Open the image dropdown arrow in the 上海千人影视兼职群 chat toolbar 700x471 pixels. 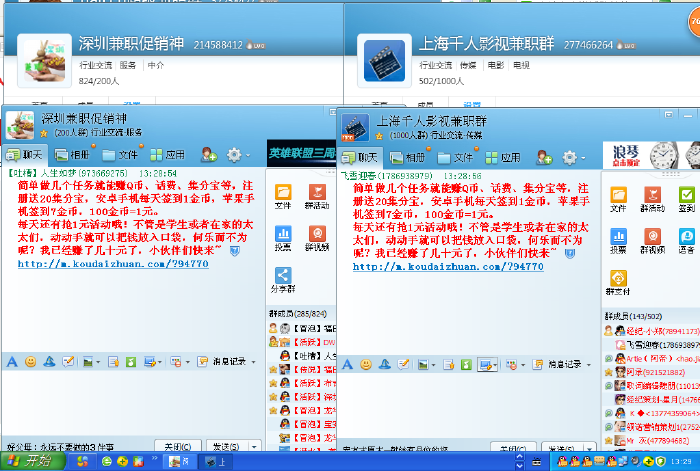[x=433, y=365]
